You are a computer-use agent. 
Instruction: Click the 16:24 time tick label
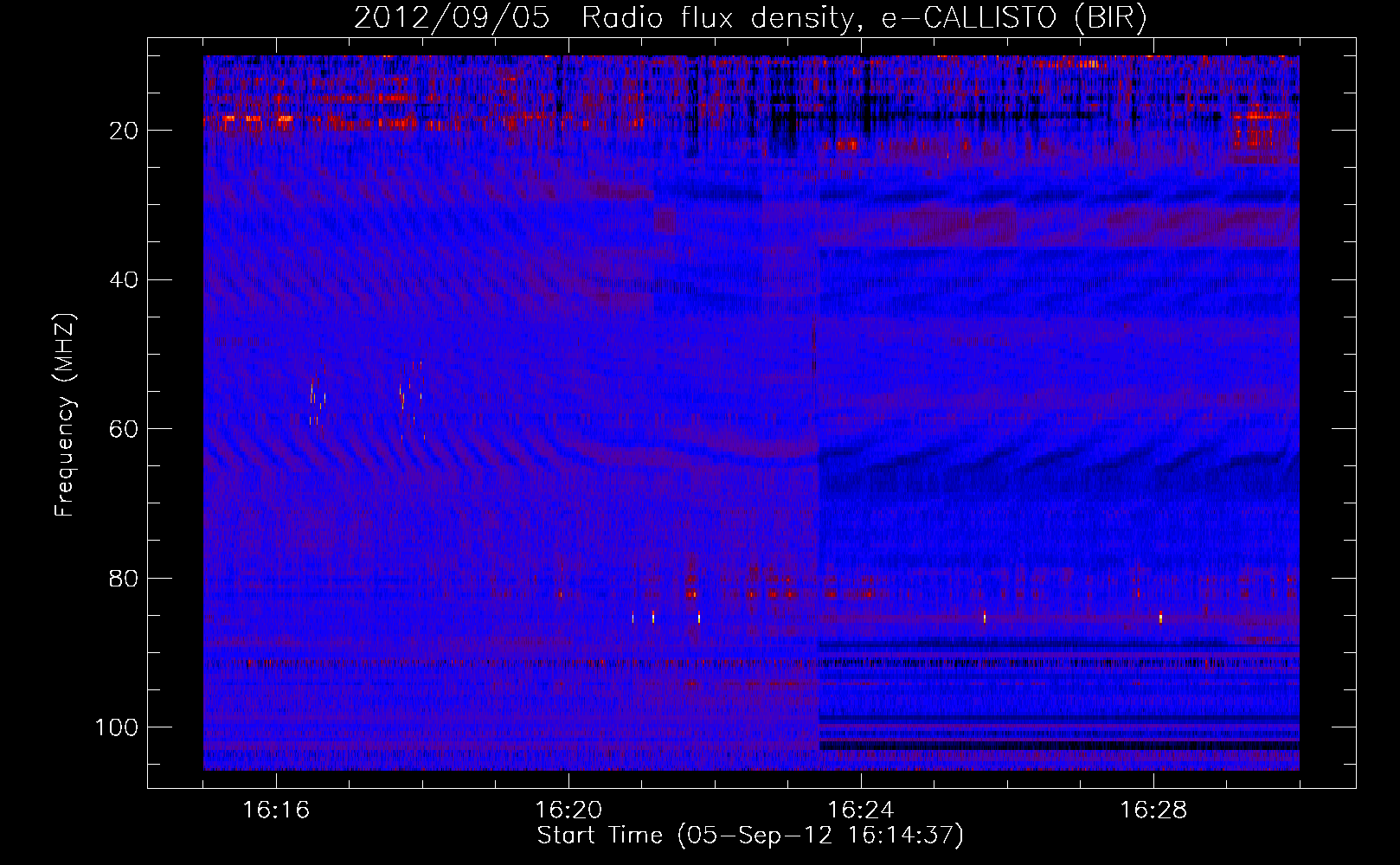click(x=860, y=811)
